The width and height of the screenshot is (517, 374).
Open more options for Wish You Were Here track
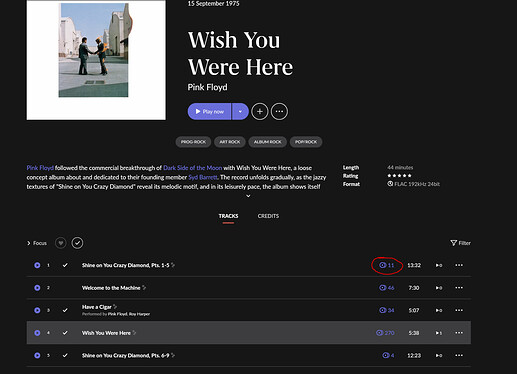[459, 333]
